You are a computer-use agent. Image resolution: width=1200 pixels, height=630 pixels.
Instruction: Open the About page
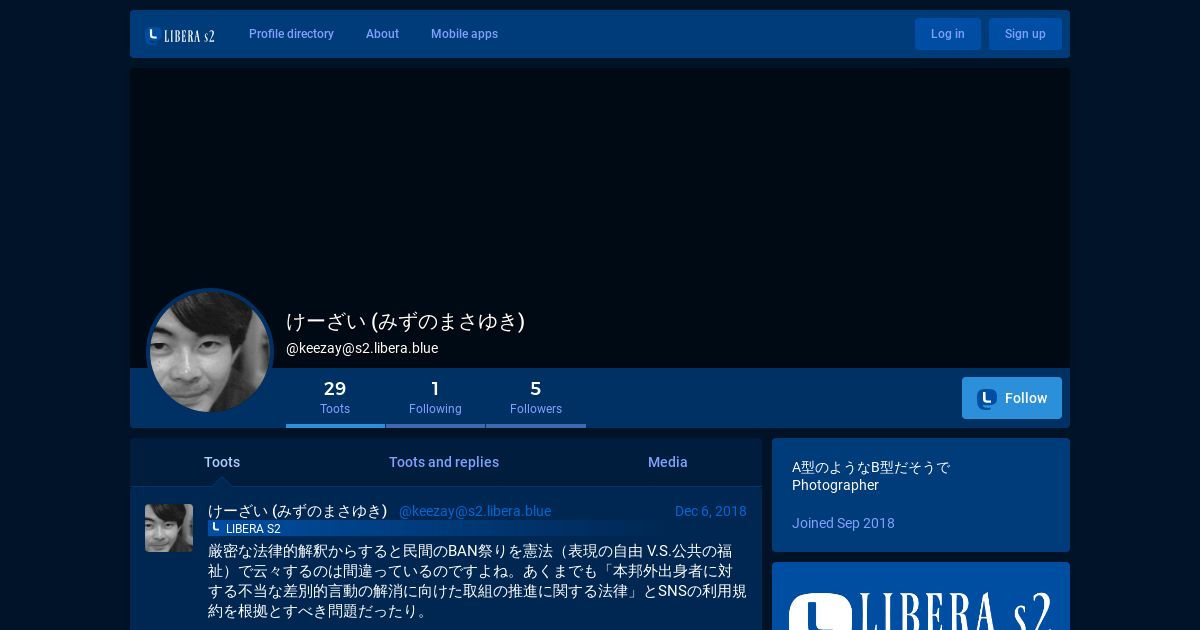[x=382, y=34]
